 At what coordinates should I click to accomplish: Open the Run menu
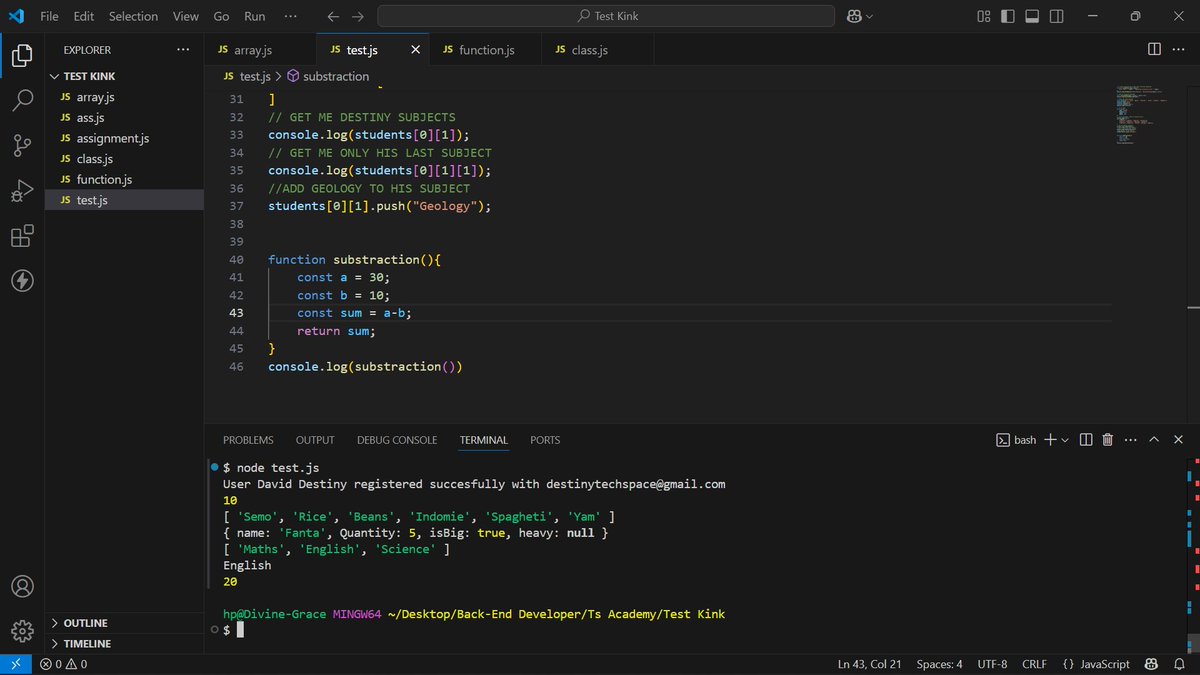coord(255,16)
